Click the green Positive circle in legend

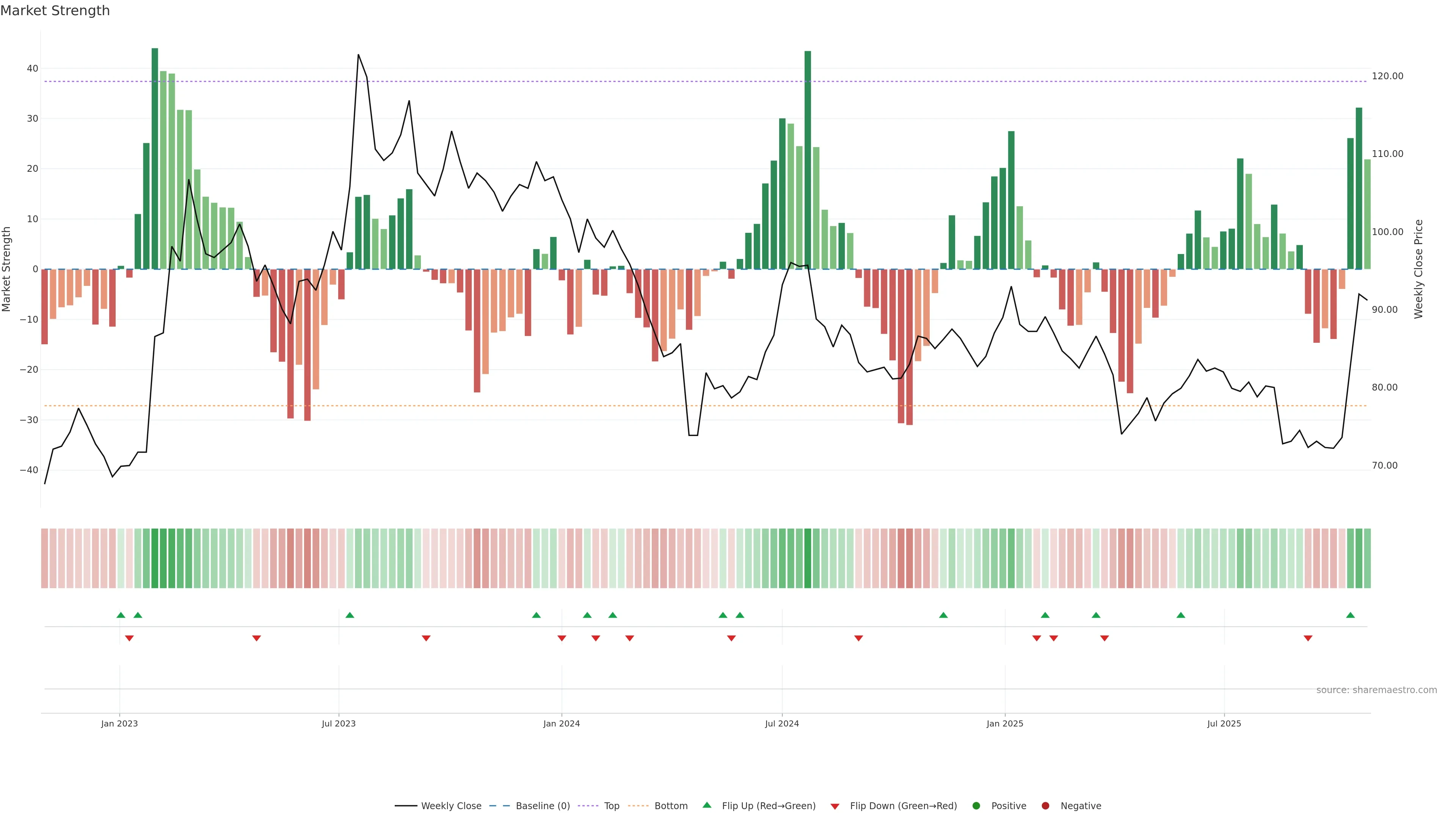point(976,805)
